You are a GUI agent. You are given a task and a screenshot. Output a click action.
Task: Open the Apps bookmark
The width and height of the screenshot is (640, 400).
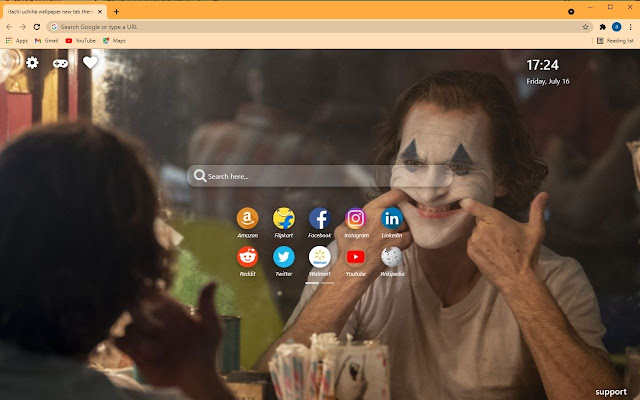17,40
